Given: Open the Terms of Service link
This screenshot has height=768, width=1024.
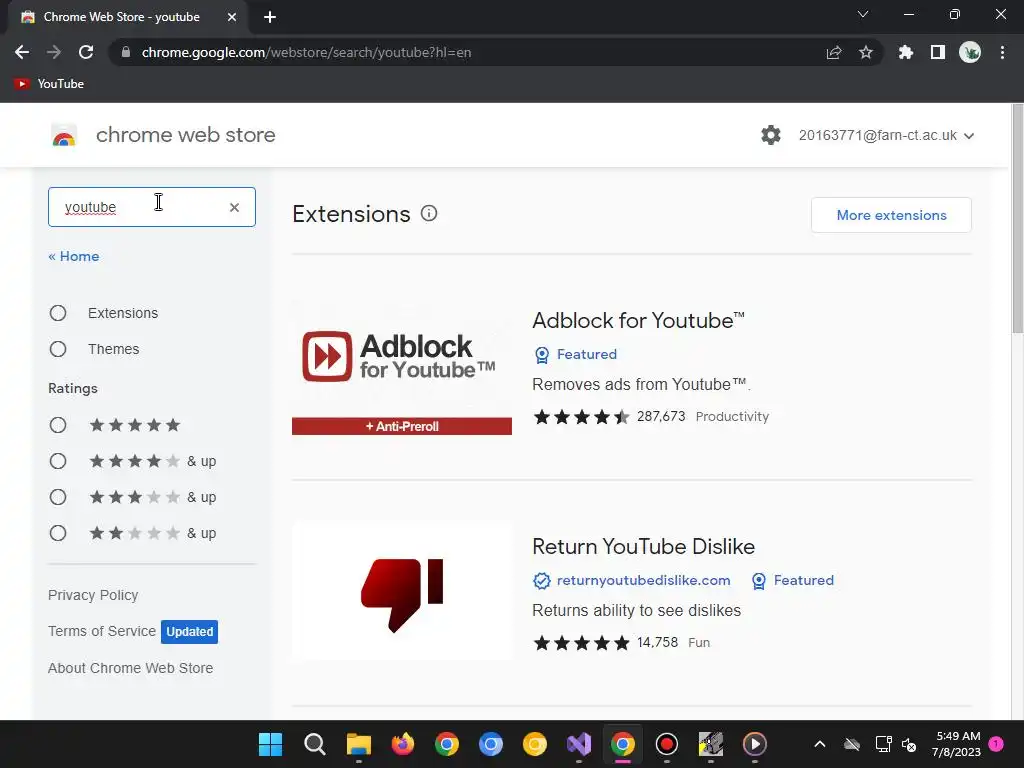Looking at the screenshot, I should coord(102,631).
